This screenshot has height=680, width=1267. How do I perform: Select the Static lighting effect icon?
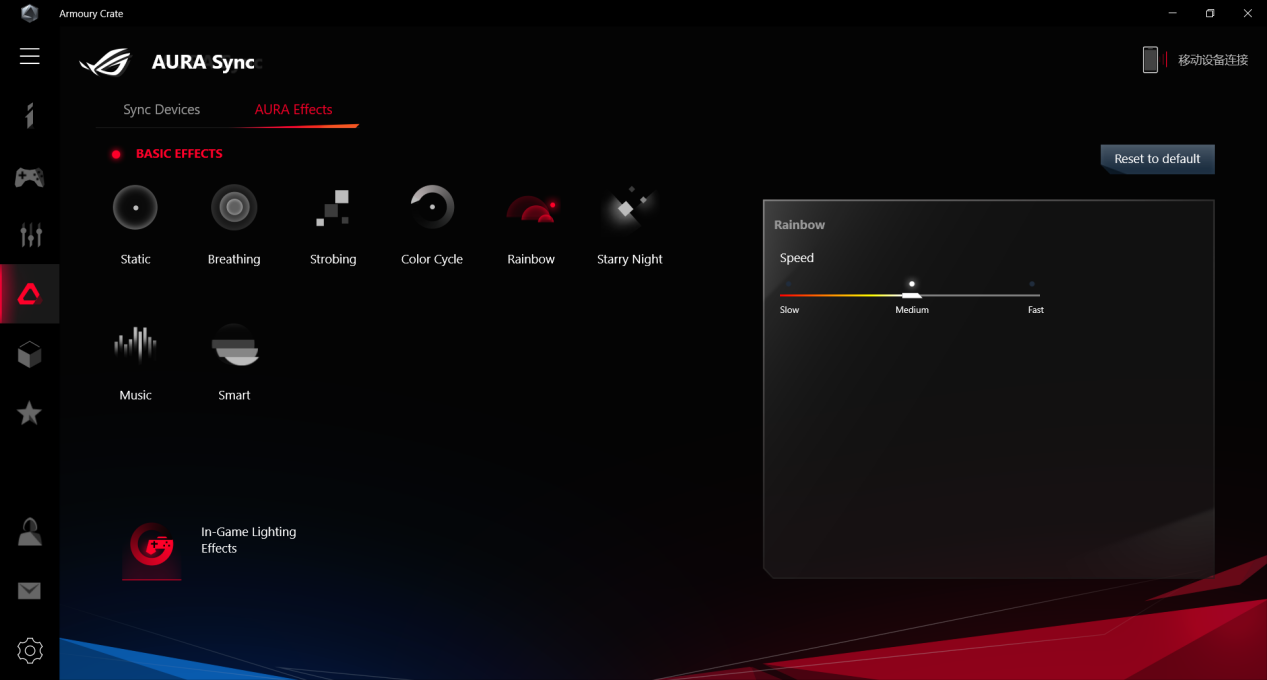[x=135, y=208]
